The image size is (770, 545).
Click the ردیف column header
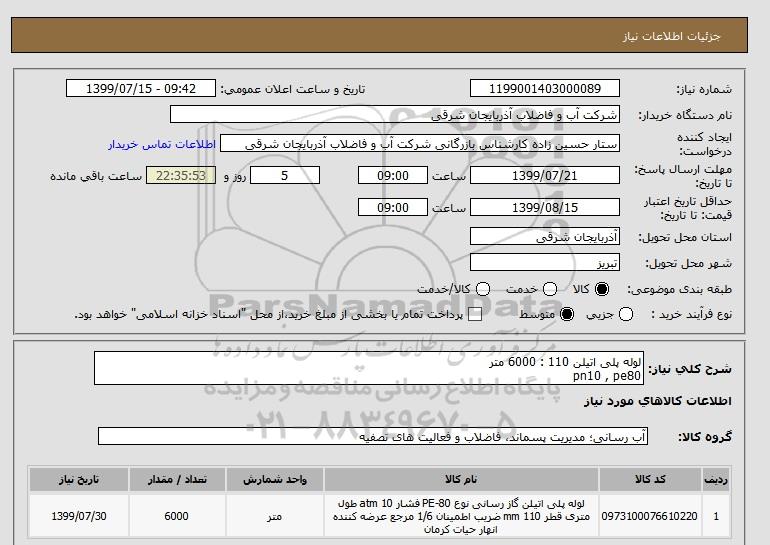point(716,479)
